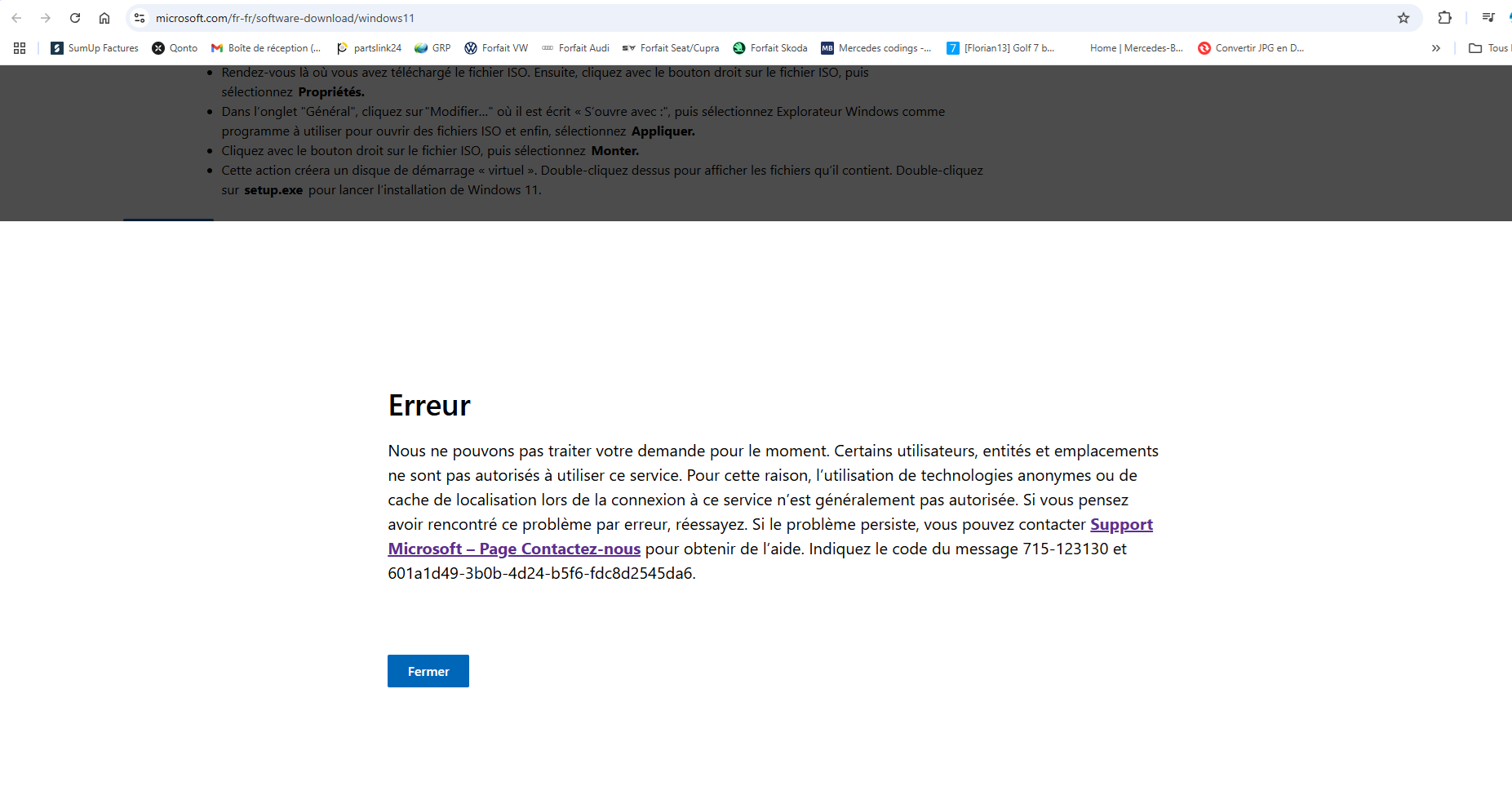Viewport: 1512px width, 809px height.
Task: Click the browser Forward arrow
Action: coord(46,18)
